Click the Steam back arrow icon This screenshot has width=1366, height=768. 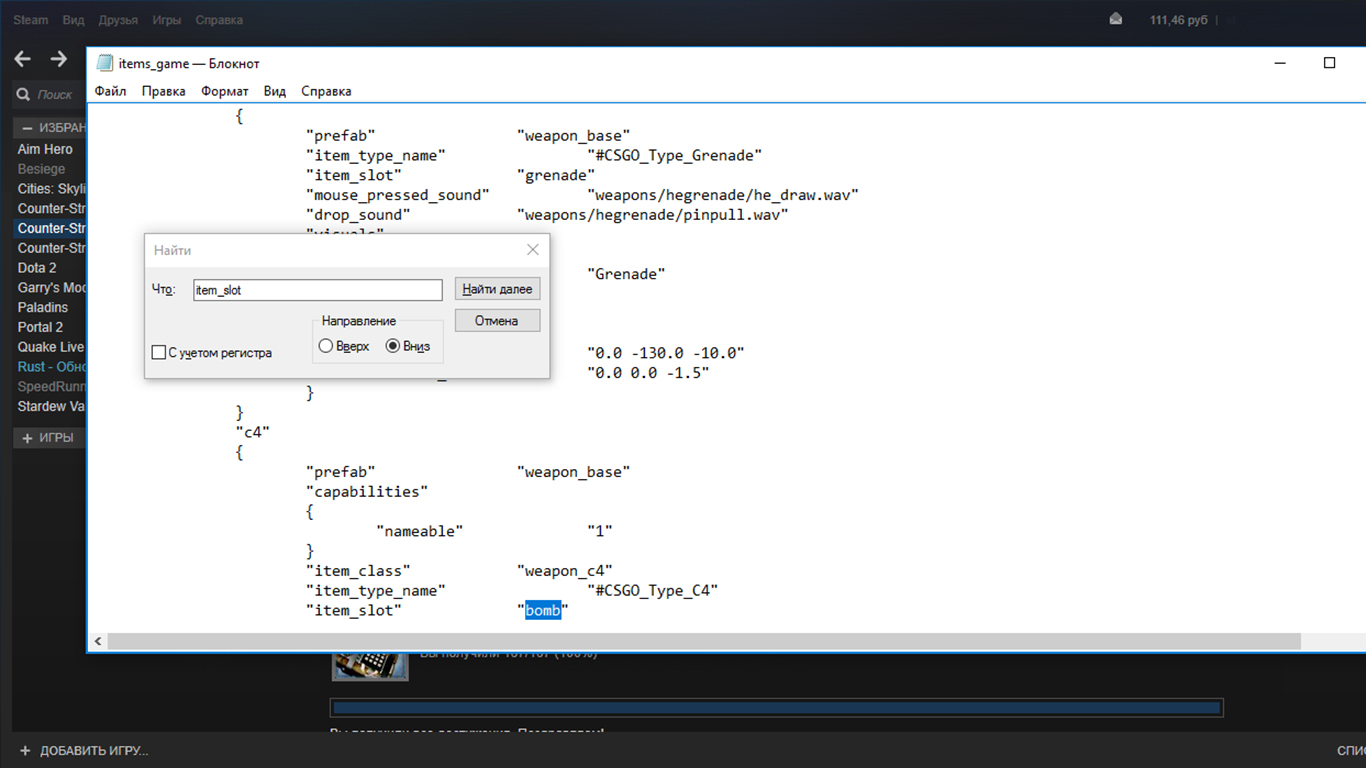tap(23, 60)
